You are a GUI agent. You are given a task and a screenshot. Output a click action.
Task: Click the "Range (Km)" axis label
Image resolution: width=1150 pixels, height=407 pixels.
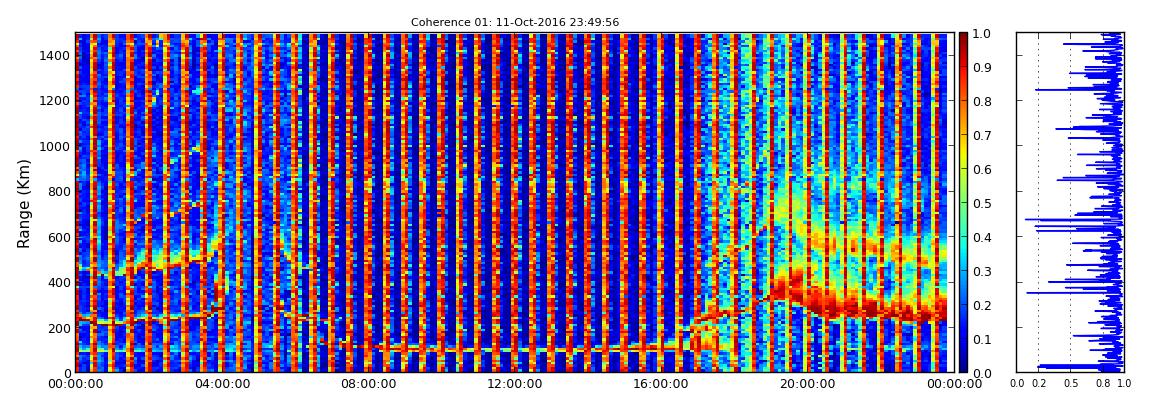click(24, 203)
